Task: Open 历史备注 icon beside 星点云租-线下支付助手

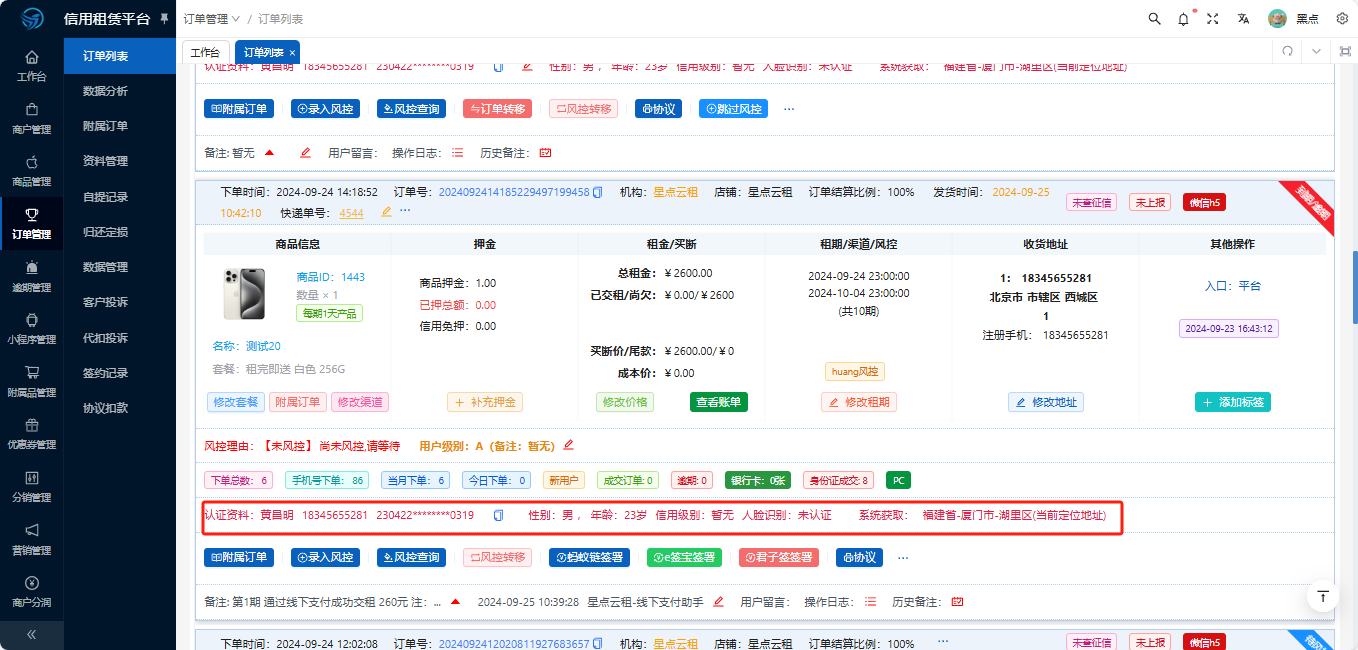Action: point(957,602)
